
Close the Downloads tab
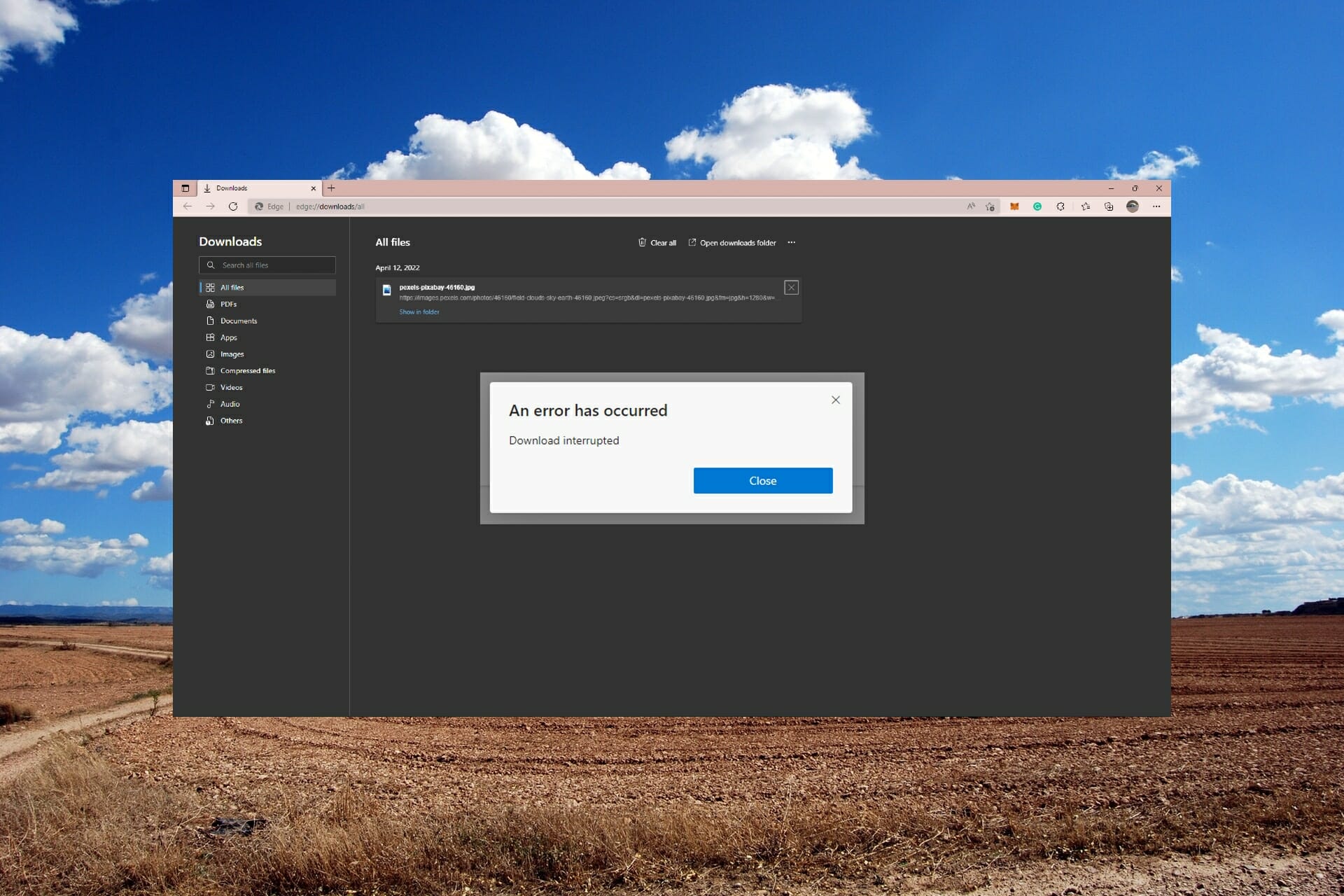(314, 188)
